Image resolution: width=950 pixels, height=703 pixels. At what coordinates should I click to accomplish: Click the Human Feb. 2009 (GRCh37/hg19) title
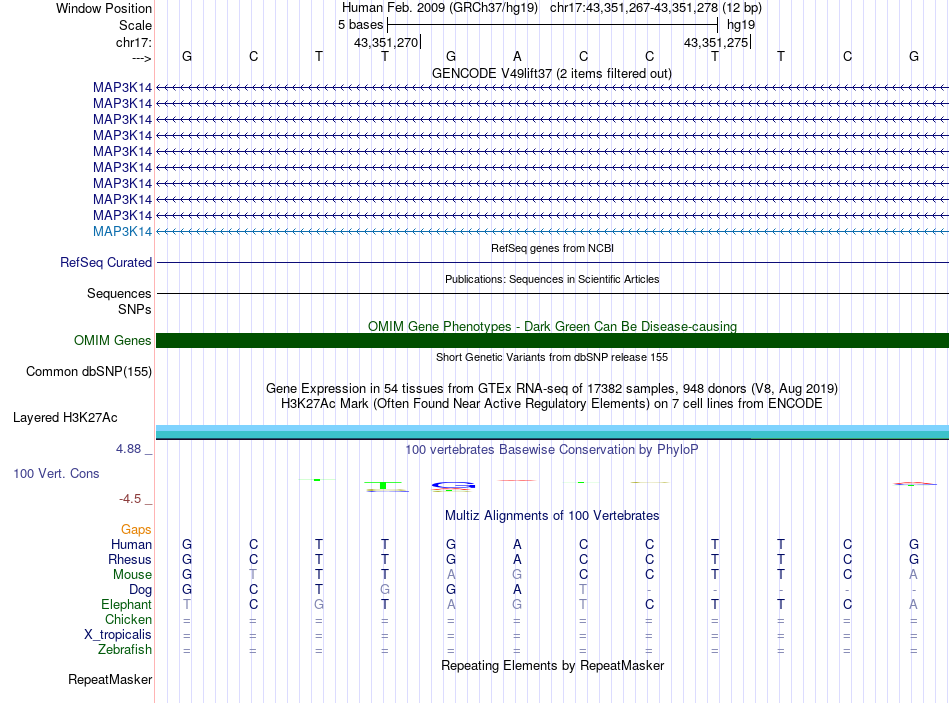[x=440, y=8]
